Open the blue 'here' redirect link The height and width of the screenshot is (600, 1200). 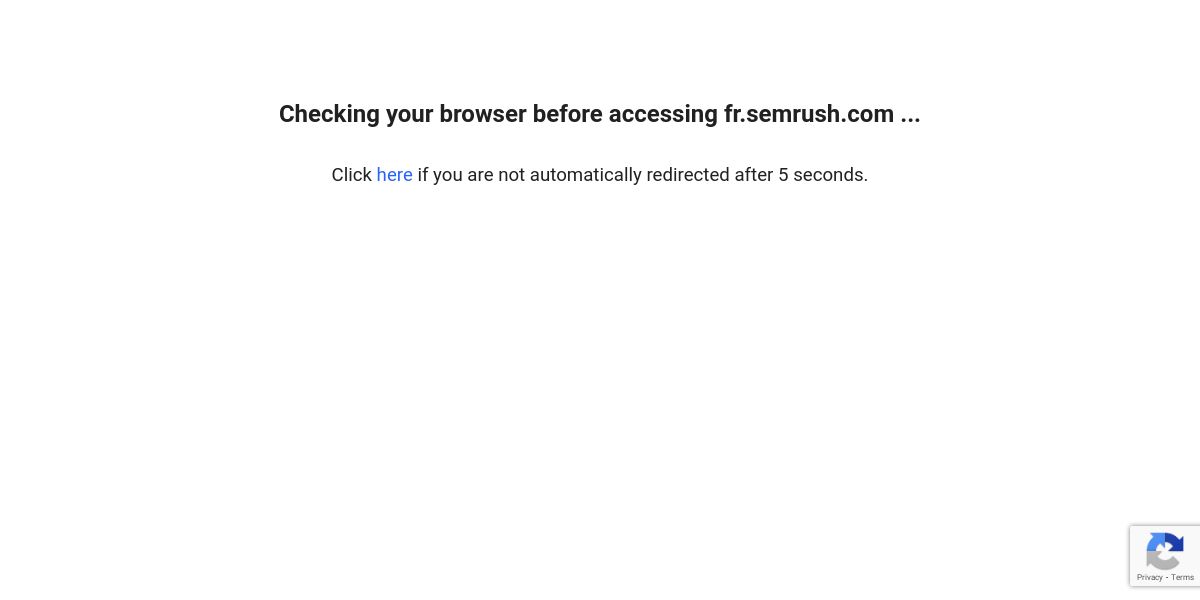point(394,174)
